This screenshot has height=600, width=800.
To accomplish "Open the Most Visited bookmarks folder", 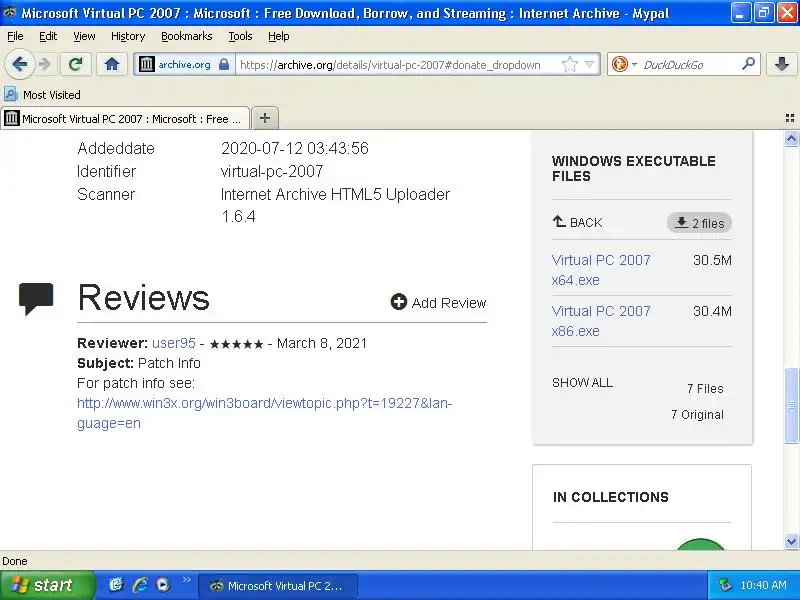I will click(x=42, y=95).
